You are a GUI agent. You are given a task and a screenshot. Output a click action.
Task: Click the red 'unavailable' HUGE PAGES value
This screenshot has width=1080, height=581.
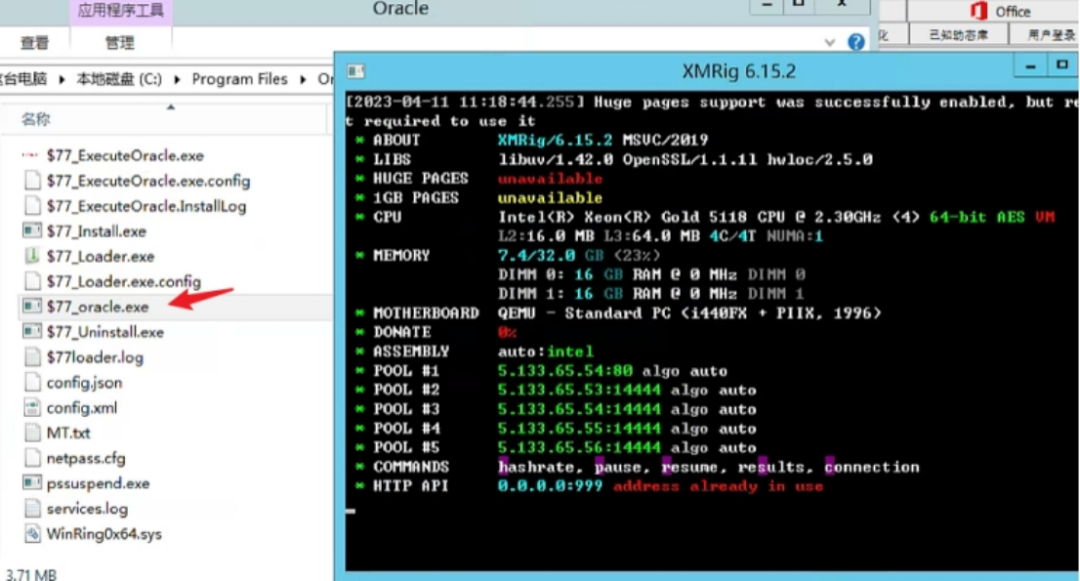pyautogui.click(x=550, y=179)
